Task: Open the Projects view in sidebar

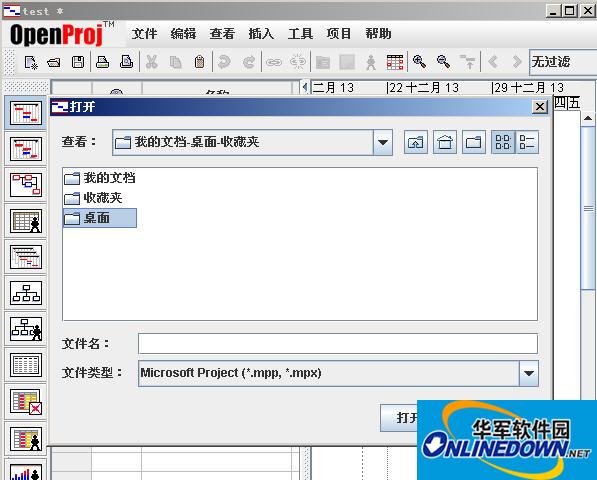Action: pos(26,257)
